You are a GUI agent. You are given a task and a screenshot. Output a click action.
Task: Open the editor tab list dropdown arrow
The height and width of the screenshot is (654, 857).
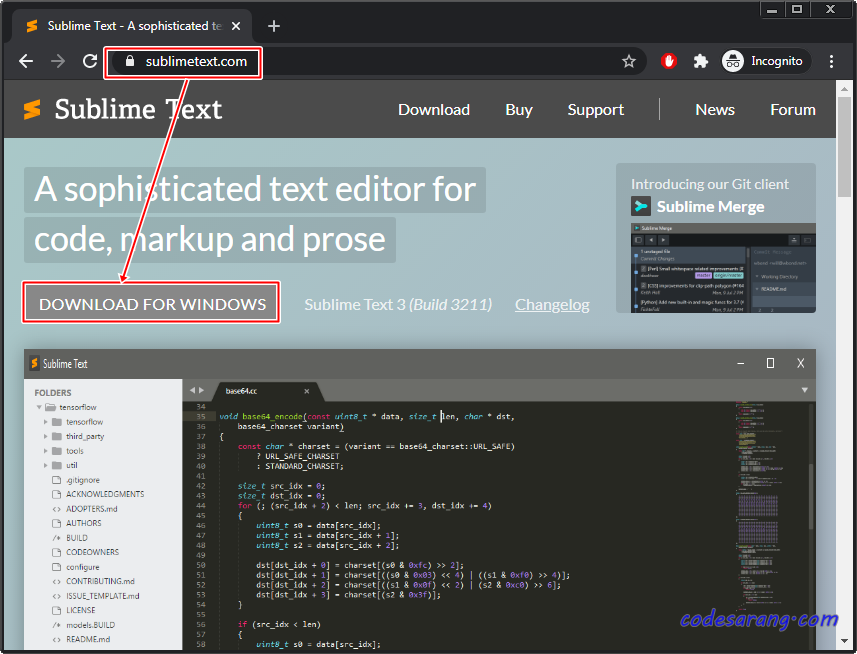(x=805, y=390)
